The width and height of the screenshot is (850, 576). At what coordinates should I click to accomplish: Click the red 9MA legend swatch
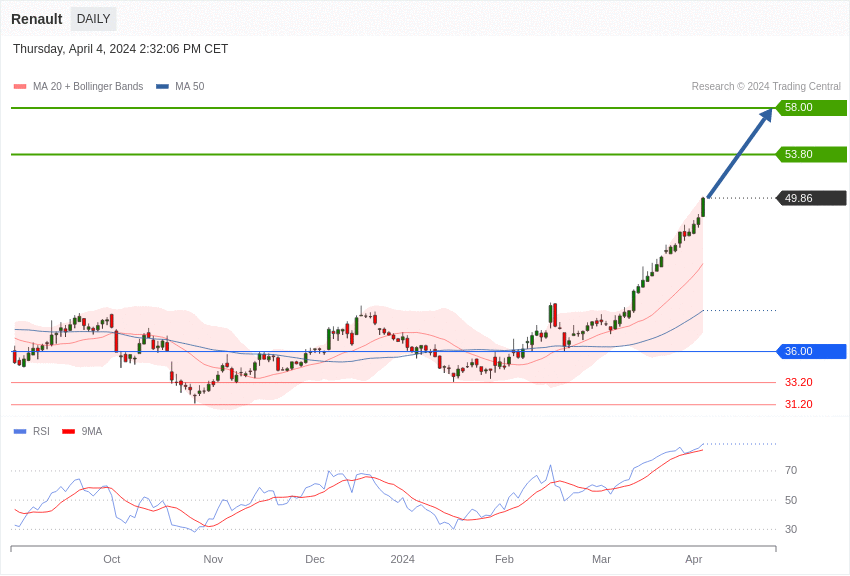tap(68, 432)
